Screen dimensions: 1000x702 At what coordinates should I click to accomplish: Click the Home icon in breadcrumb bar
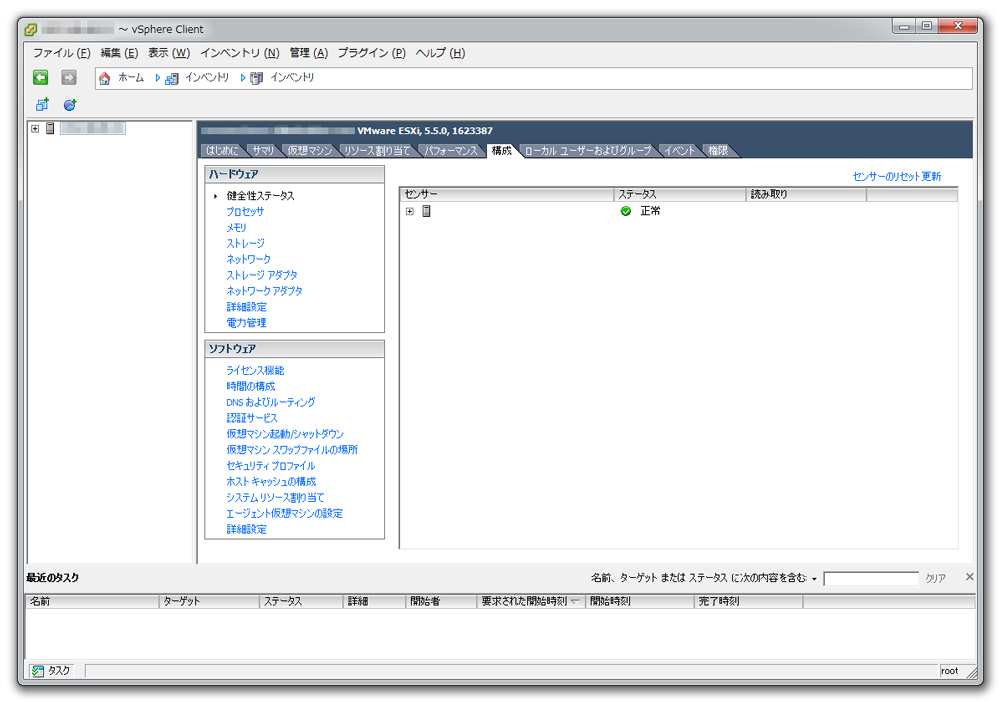pos(105,78)
